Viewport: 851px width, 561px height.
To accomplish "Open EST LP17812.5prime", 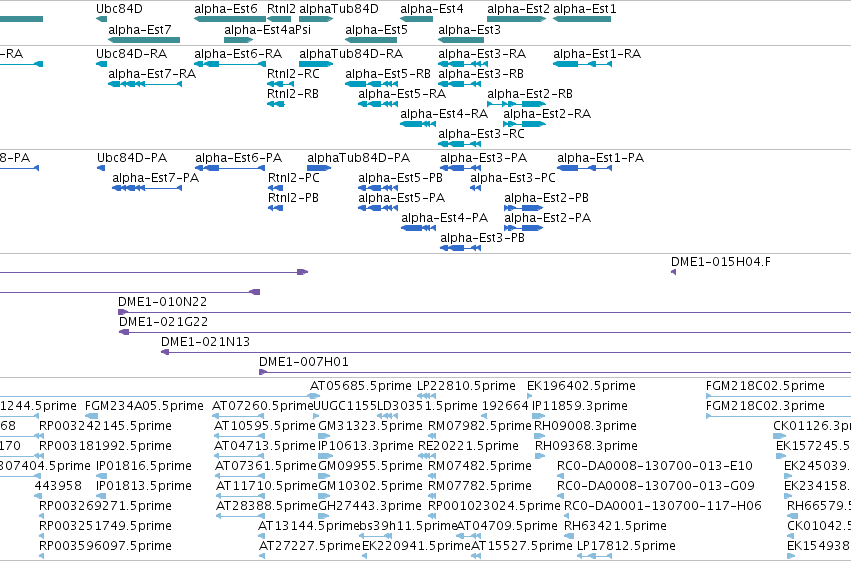I will pyautogui.click(x=626, y=546).
